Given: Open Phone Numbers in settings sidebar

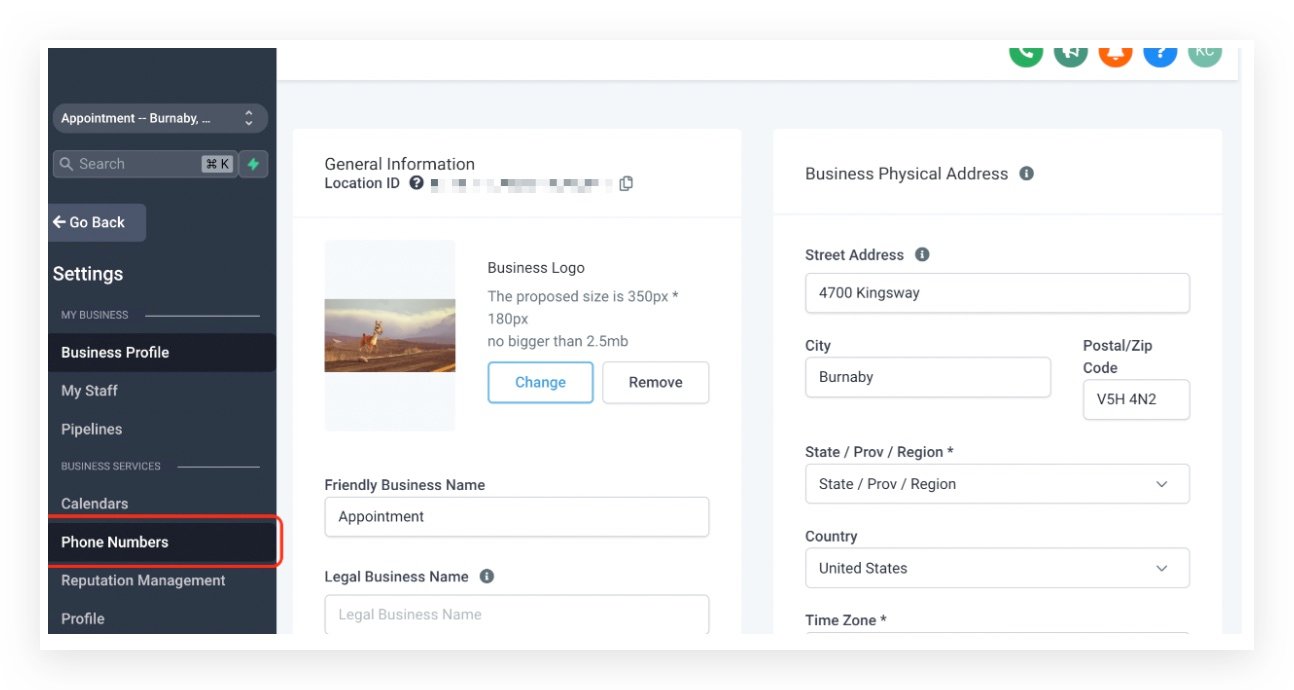Looking at the screenshot, I should point(115,542).
